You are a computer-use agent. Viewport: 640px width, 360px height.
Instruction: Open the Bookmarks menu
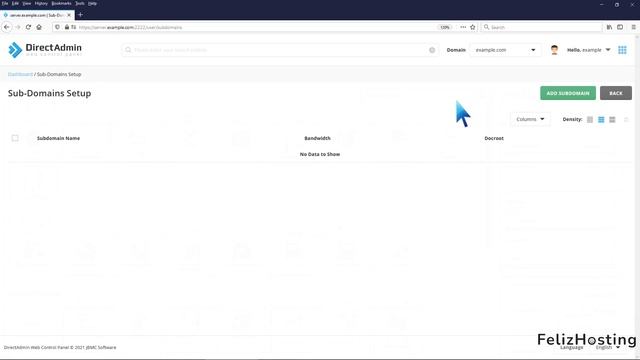click(61, 3)
